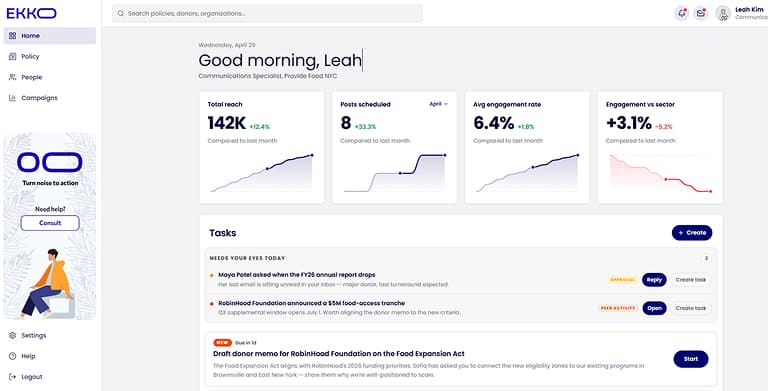Click the 142K total reach value
The height and width of the screenshot is (391, 768).
(227, 123)
